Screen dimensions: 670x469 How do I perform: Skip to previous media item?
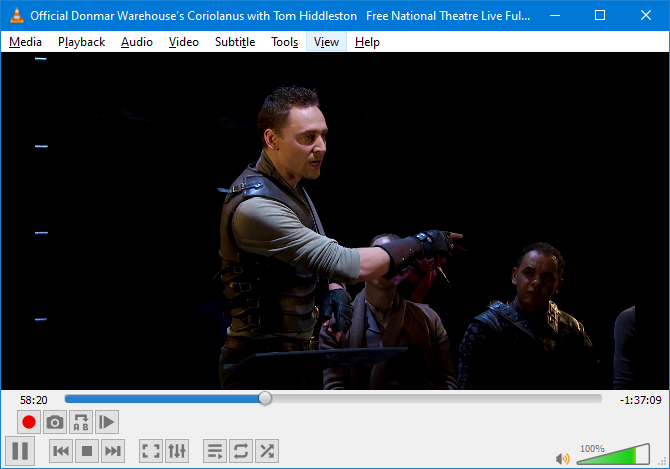point(61,451)
